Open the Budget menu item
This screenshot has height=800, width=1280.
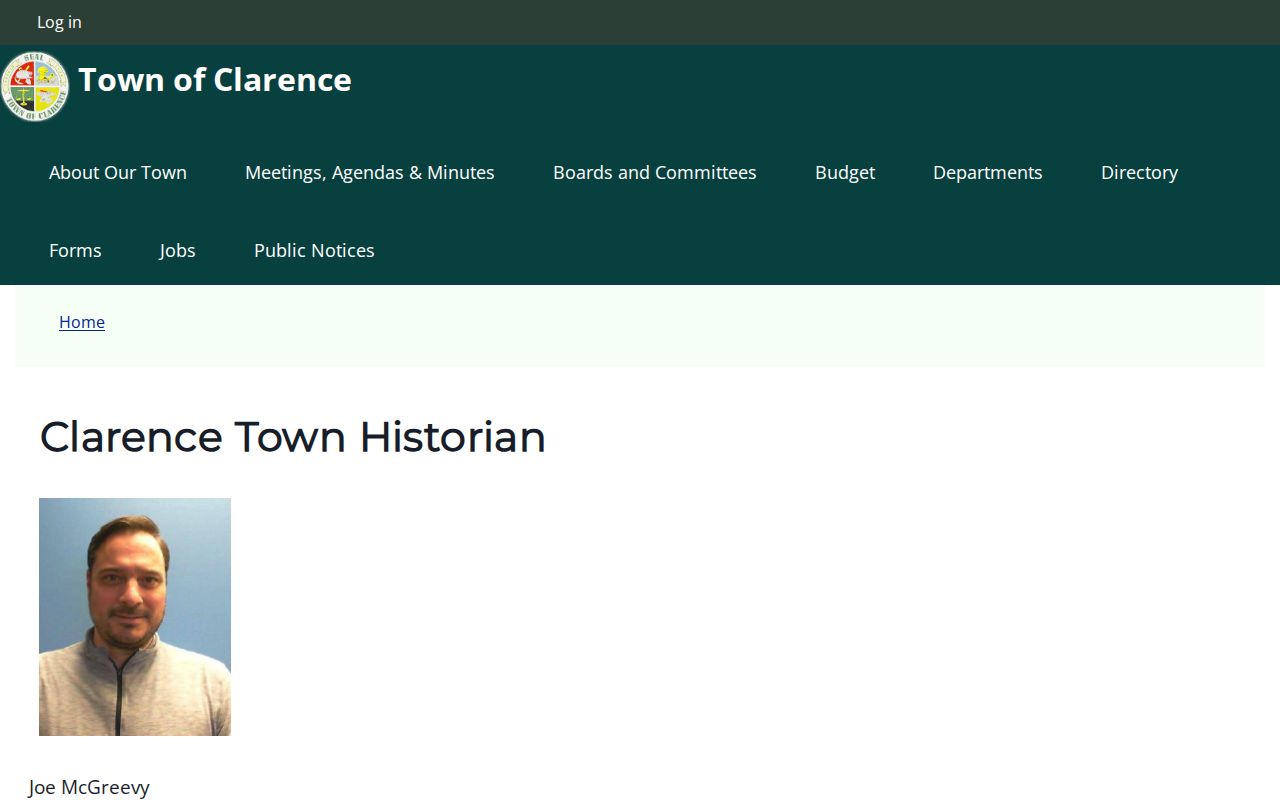click(x=845, y=172)
